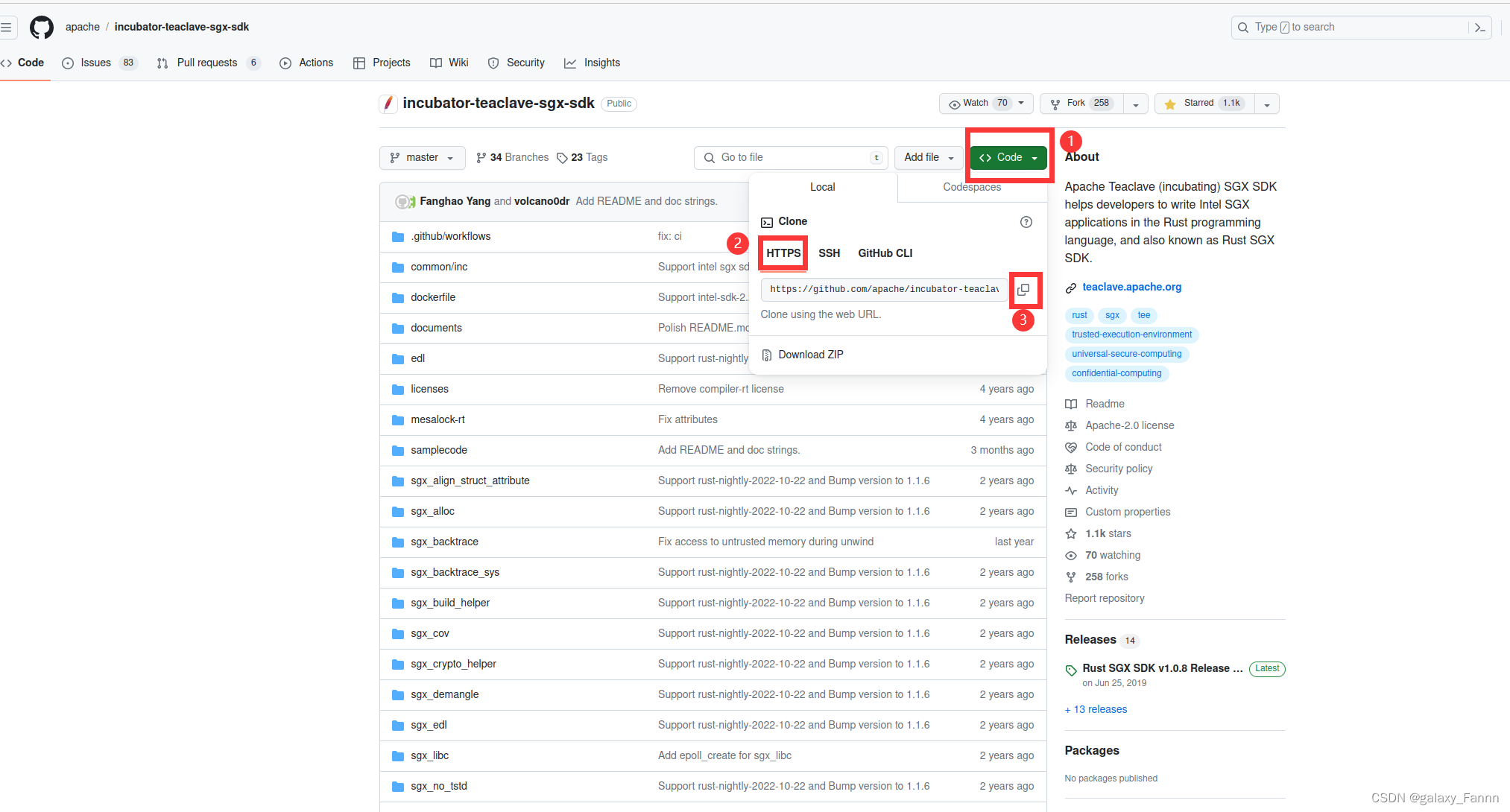The image size is (1510, 812).
Task: Open the command palette icon in search bar
Action: pos(1479,28)
